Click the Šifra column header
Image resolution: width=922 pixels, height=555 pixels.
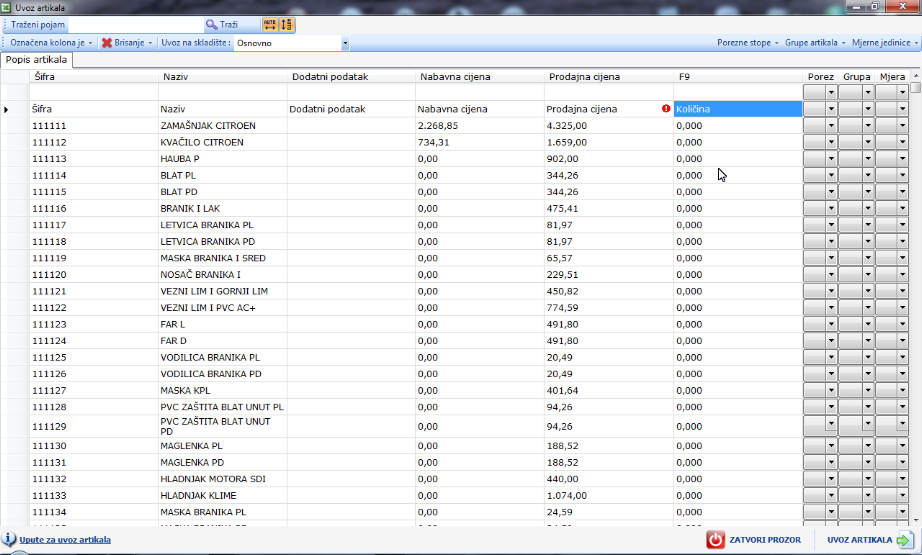pos(93,76)
